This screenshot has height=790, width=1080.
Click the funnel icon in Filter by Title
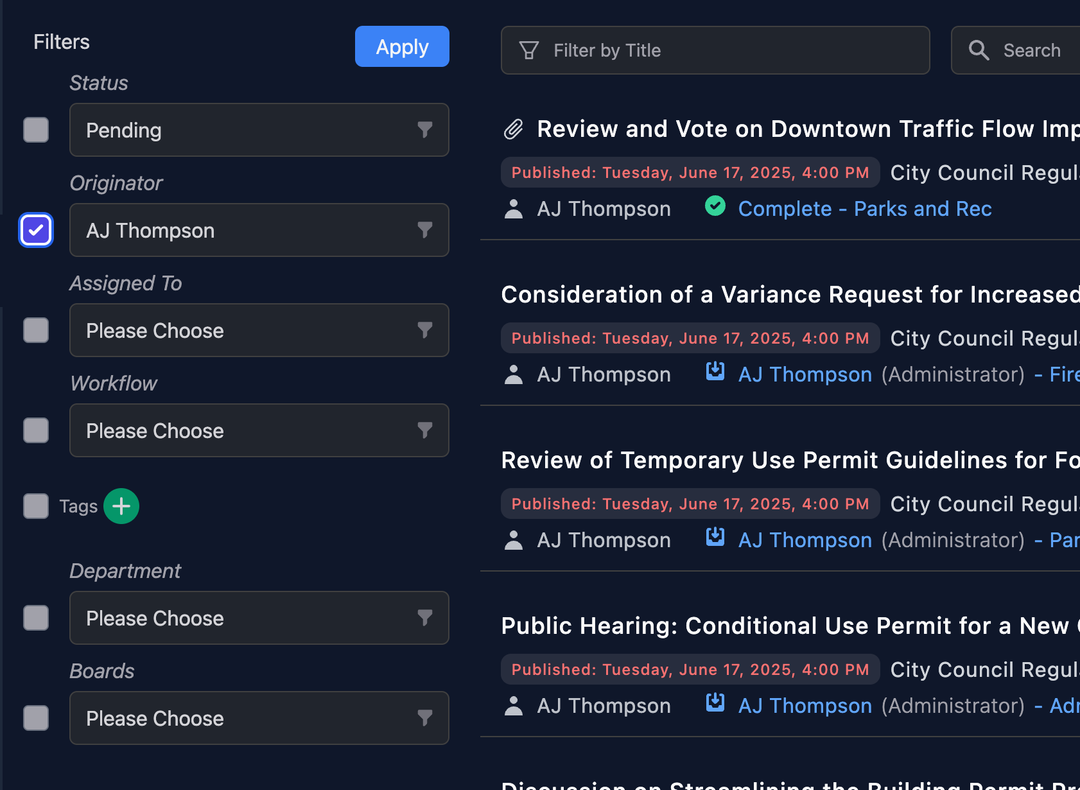(529, 50)
